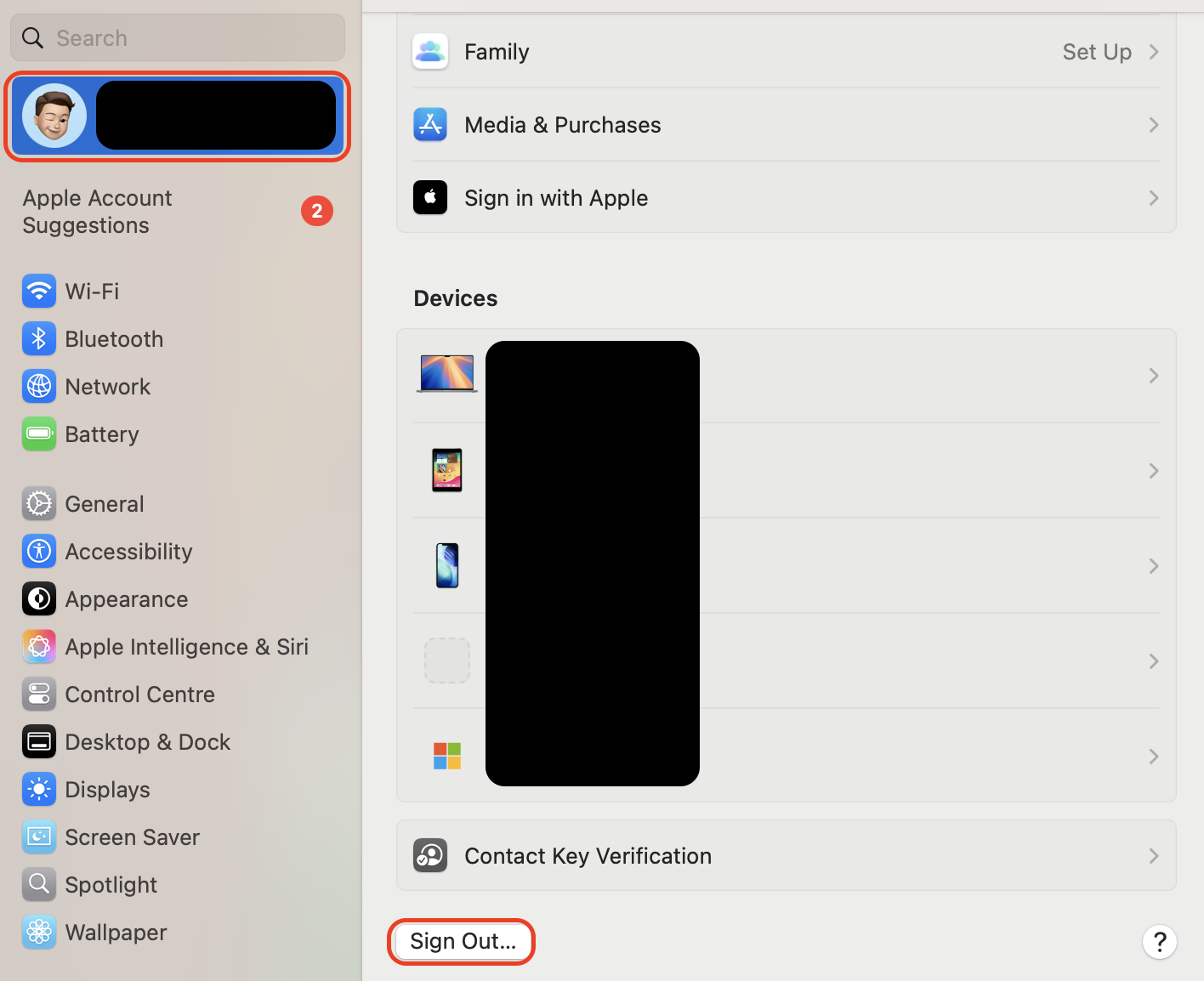Screen dimensions: 1204x981
Task: Open Sign in with Apple details
Action: [786, 197]
